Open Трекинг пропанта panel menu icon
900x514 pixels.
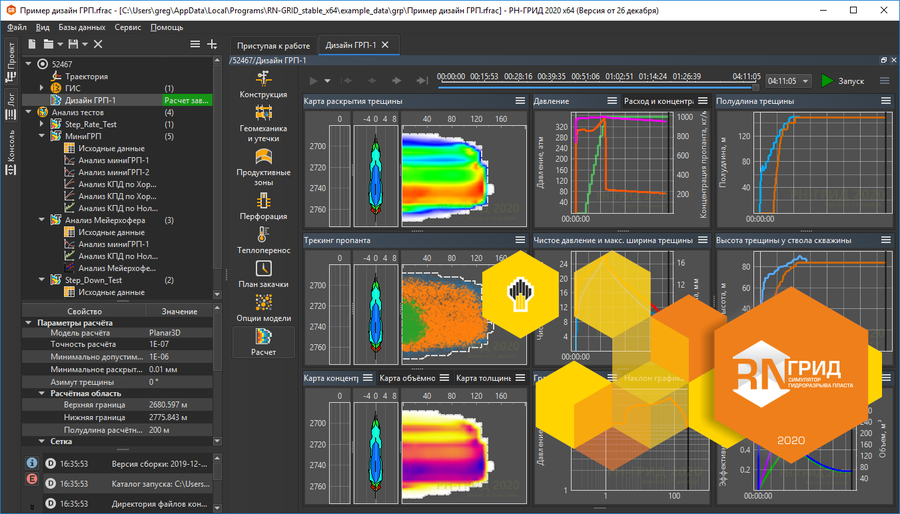coord(520,240)
